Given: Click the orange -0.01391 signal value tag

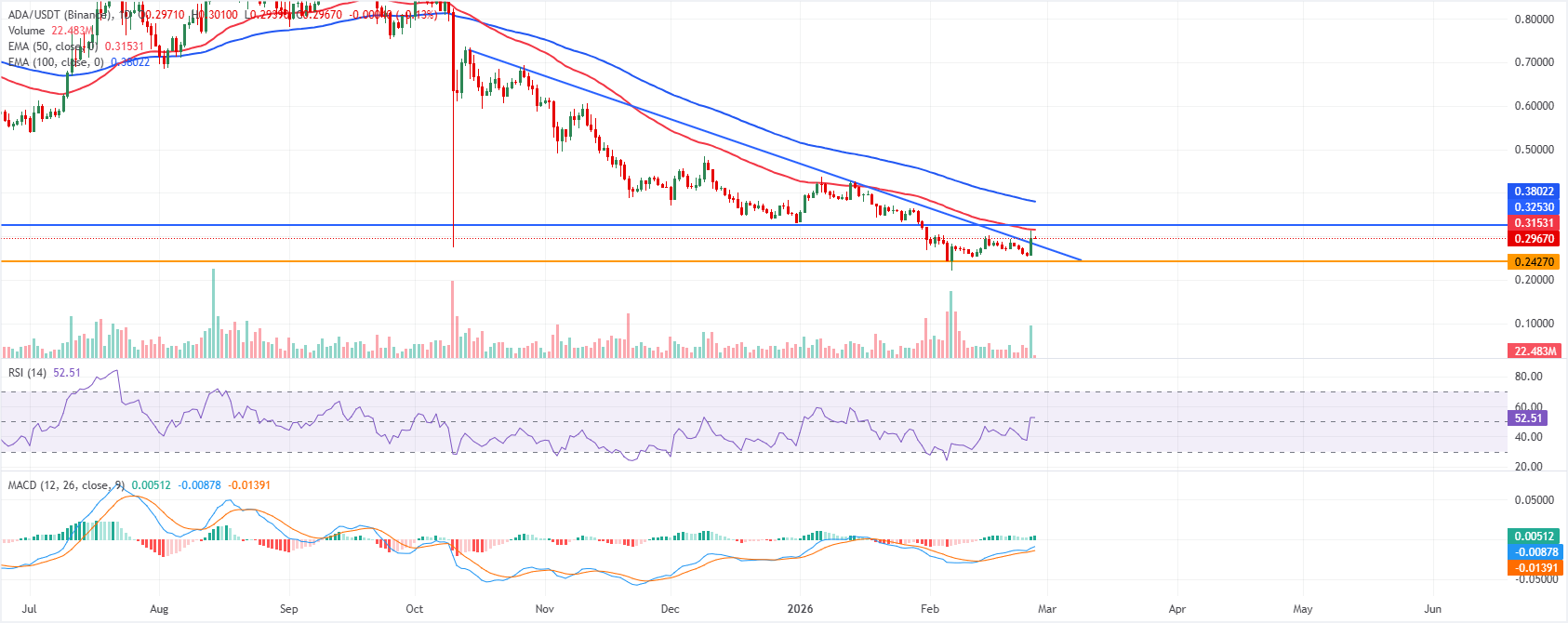Looking at the screenshot, I should pyautogui.click(x=1534, y=568).
